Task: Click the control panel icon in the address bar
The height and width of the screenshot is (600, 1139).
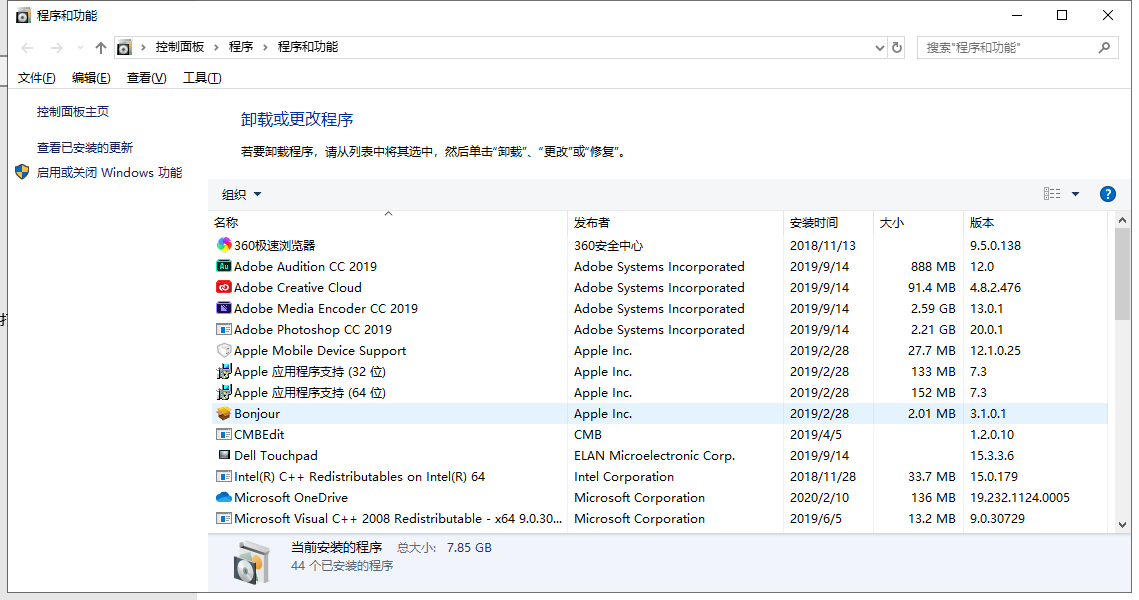Action: coord(124,47)
